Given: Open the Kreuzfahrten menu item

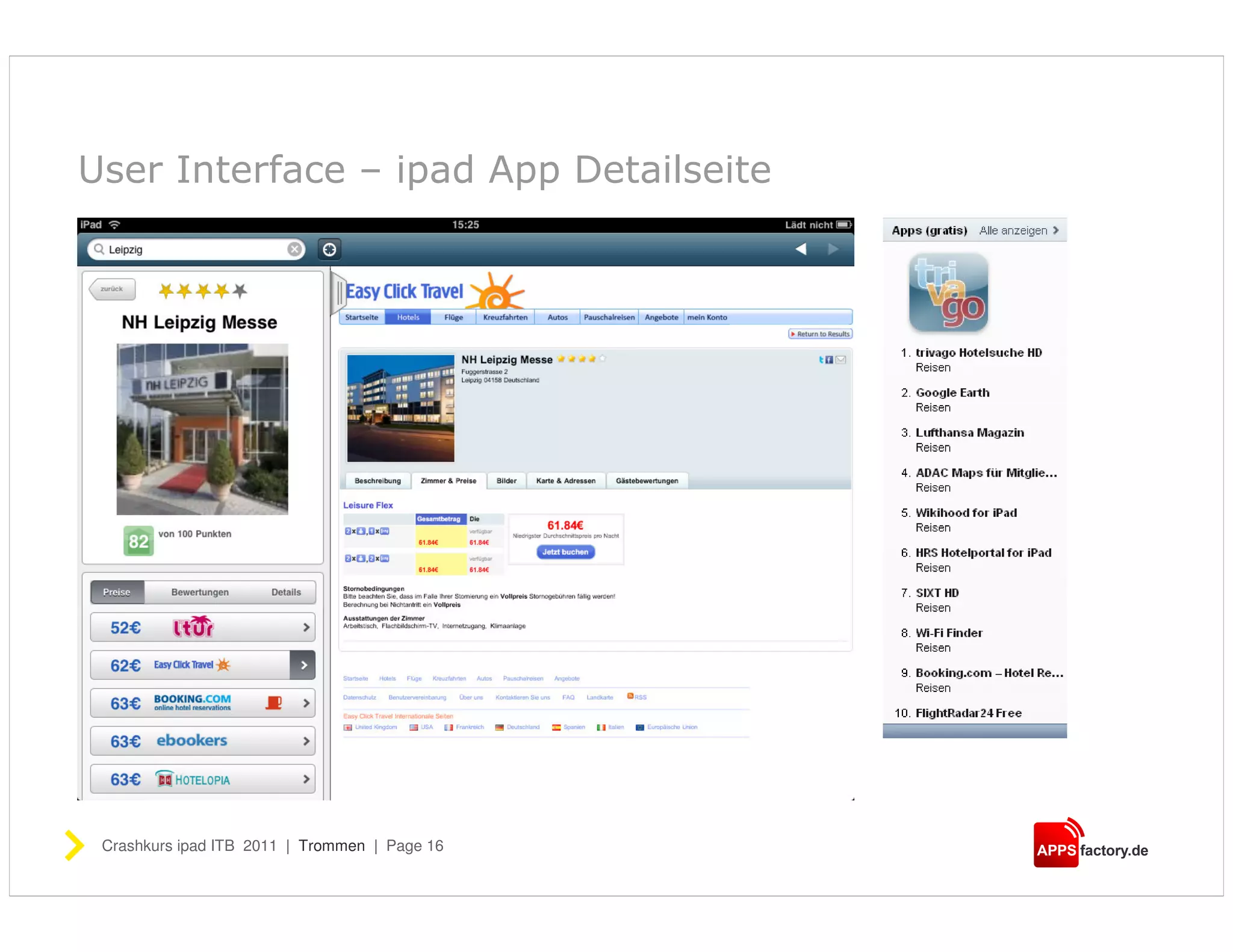Looking at the screenshot, I should 505,317.
